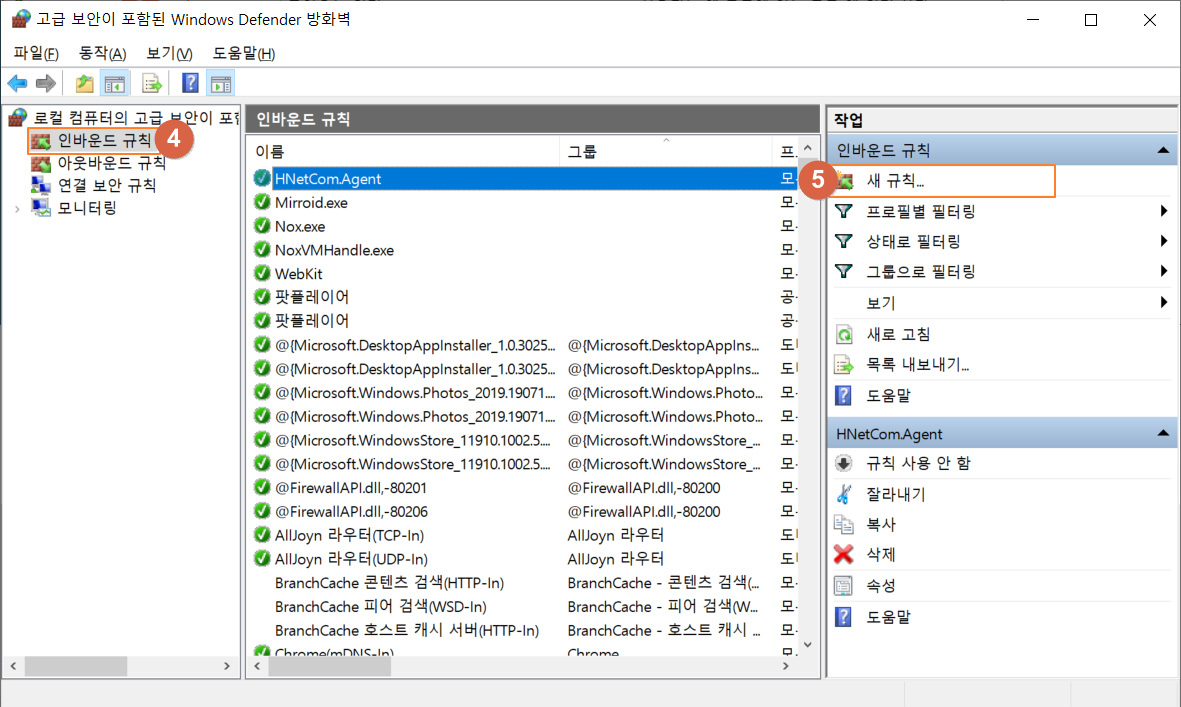Click the 목록 내보내기... action link
This screenshot has width=1181, height=707.
point(917,365)
